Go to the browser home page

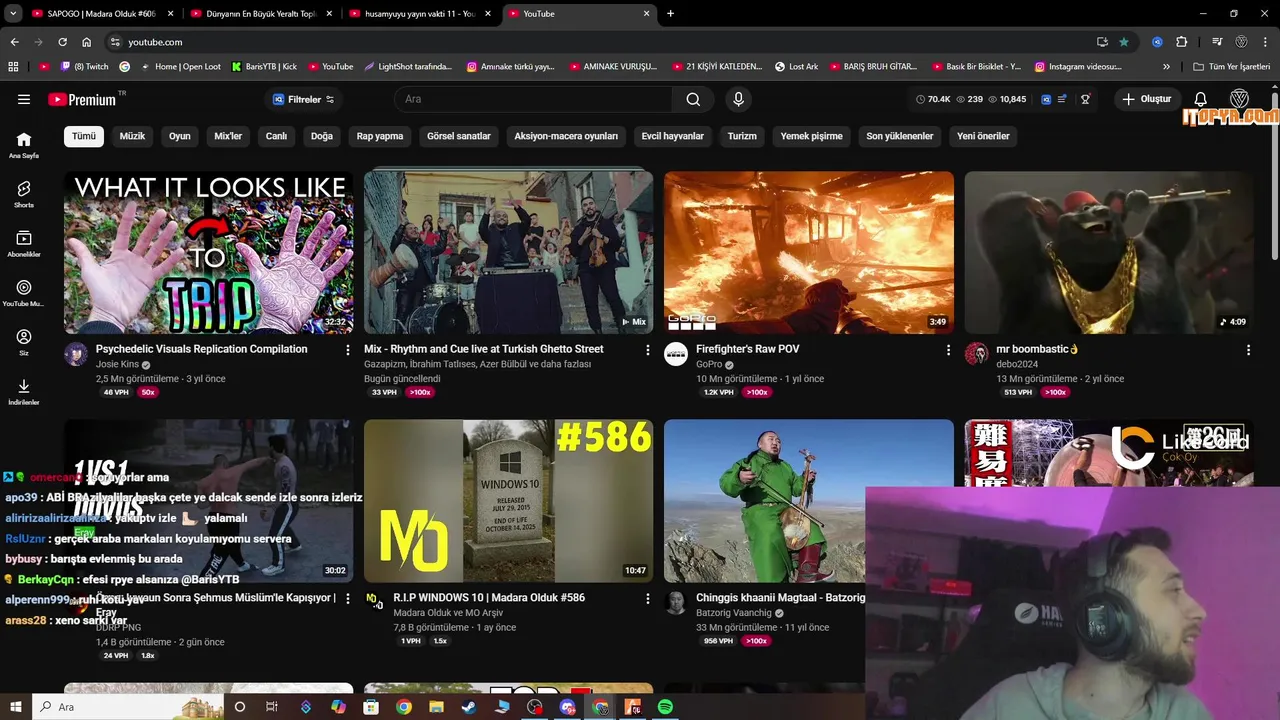tap(87, 42)
